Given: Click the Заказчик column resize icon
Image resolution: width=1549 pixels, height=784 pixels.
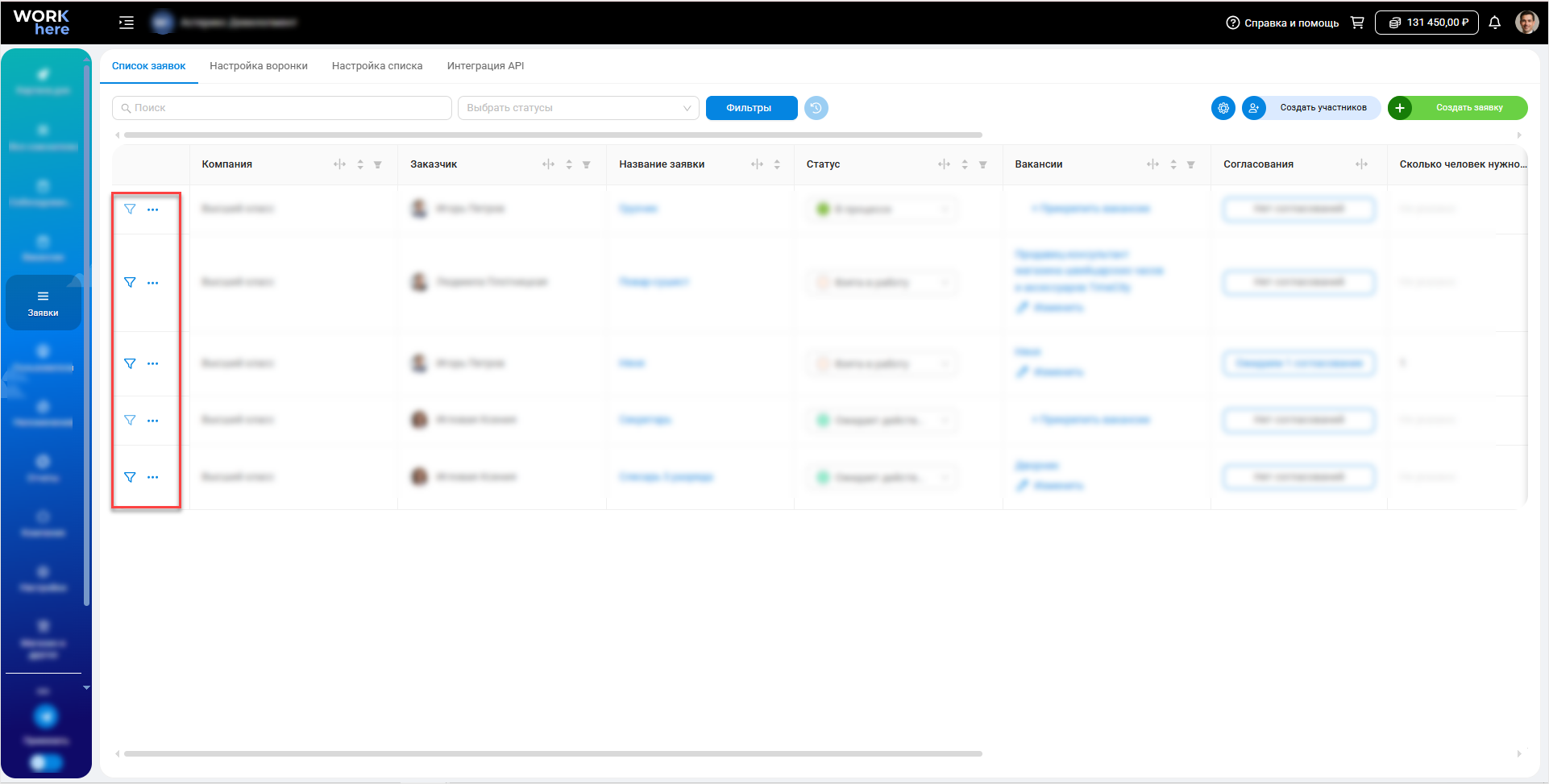Looking at the screenshot, I should click(x=548, y=164).
